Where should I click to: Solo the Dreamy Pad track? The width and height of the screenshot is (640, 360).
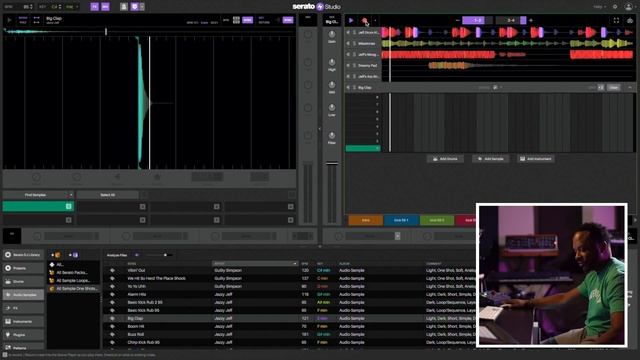pyautogui.click(x=354, y=65)
